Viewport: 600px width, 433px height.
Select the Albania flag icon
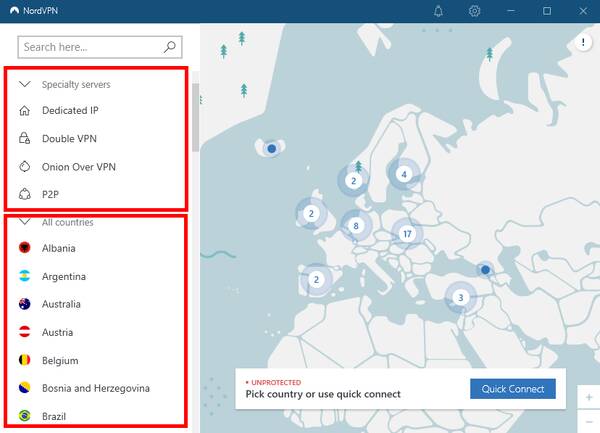pos(24,248)
